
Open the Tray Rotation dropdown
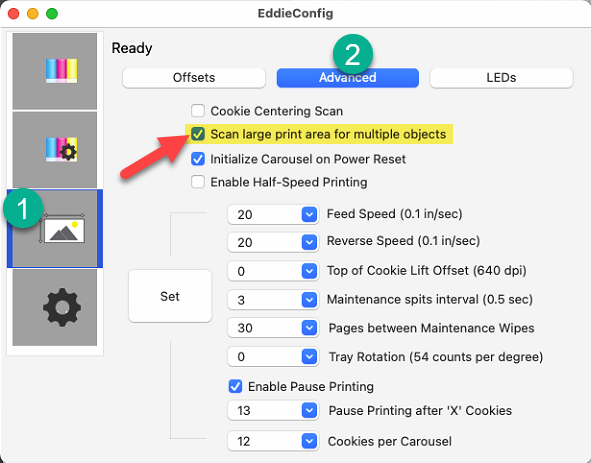[x=309, y=356]
